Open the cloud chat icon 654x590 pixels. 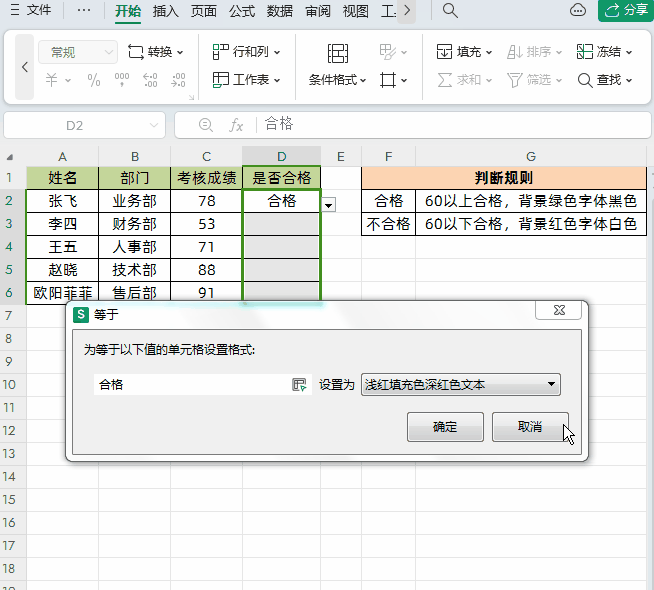[x=578, y=10]
